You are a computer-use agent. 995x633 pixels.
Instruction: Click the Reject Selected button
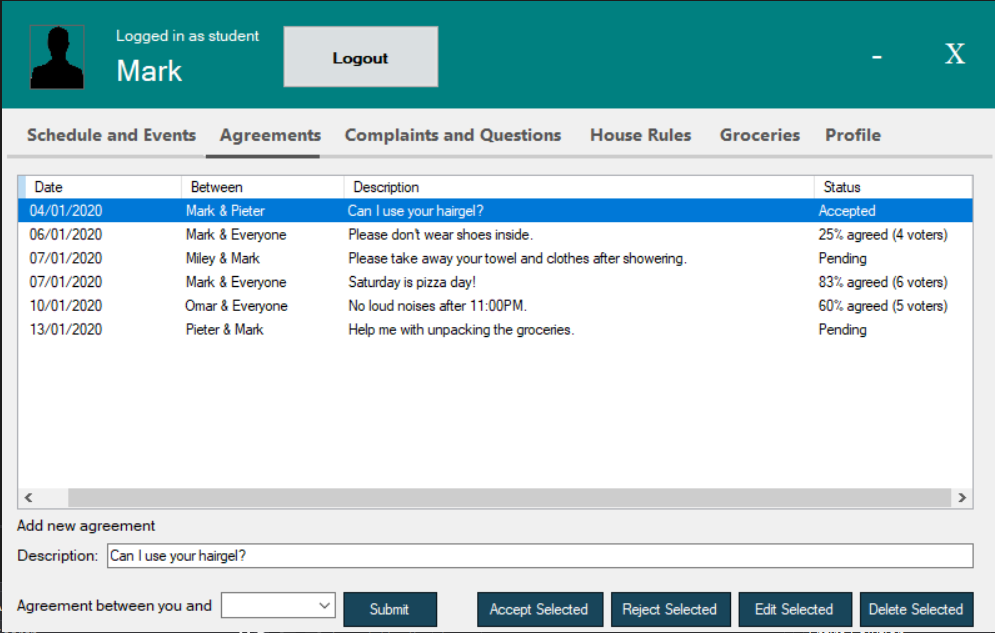tap(670, 610)
